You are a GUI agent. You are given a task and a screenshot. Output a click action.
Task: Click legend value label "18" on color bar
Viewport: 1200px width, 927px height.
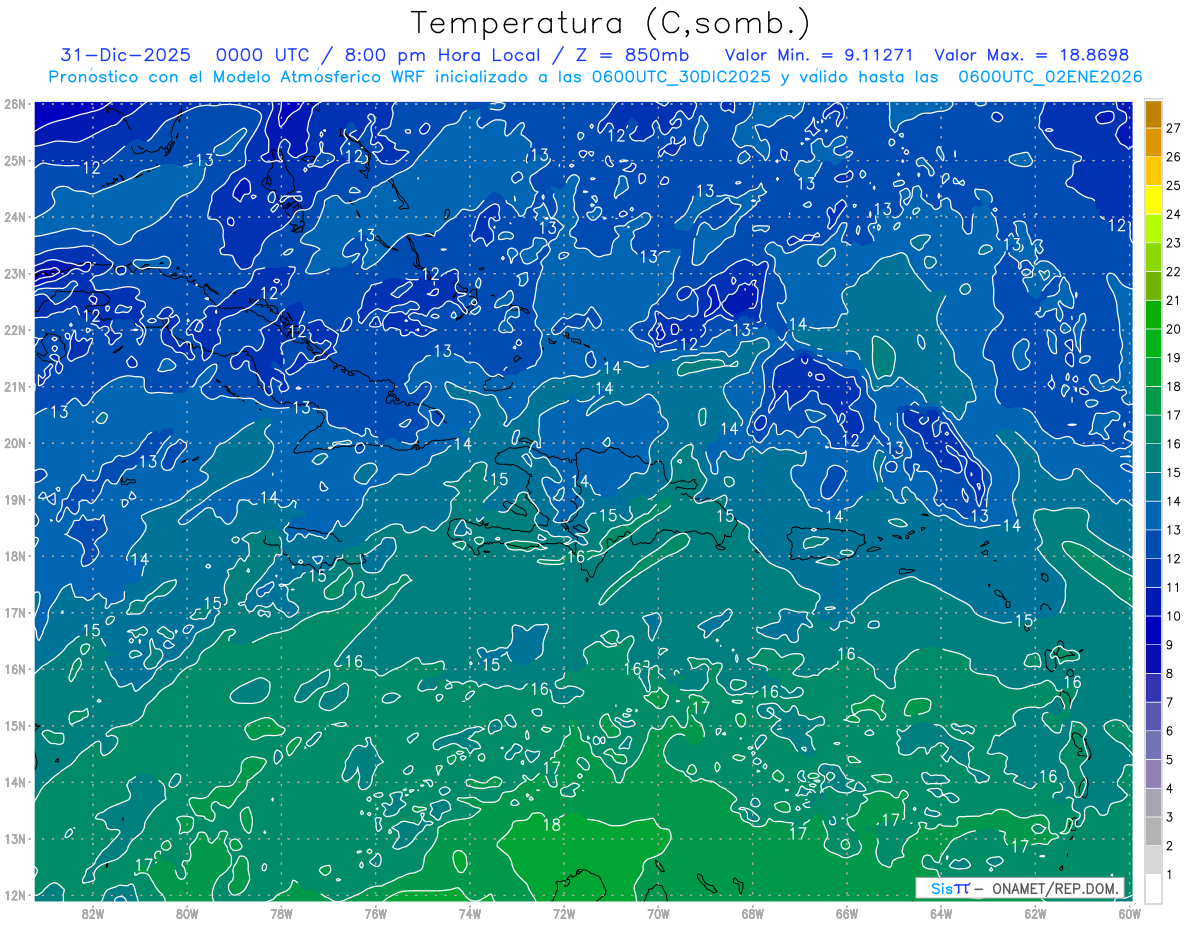pyautogui.click(x=1173, y=387)
